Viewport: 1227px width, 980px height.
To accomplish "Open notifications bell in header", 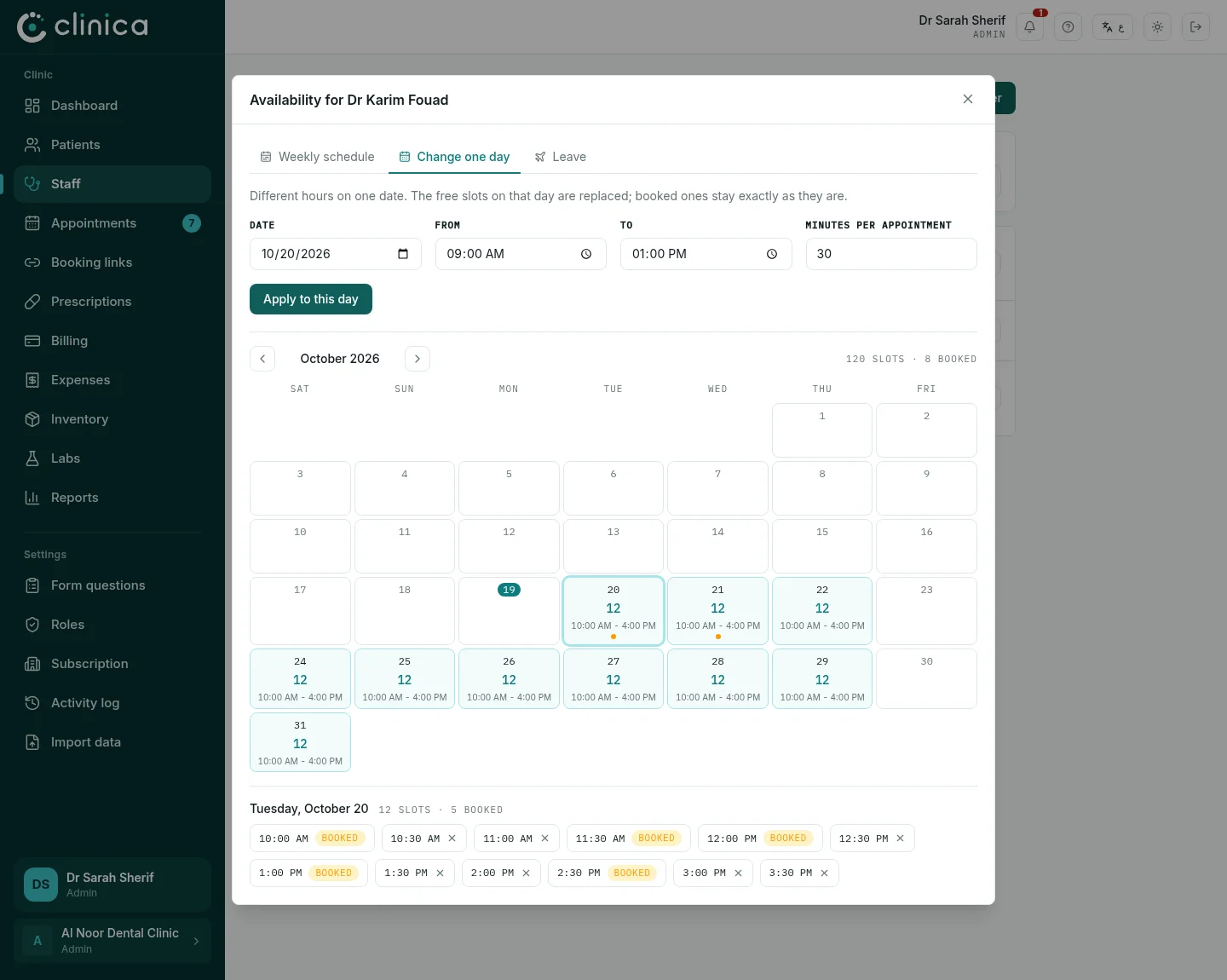I will pyautogui.click(x=1029, y=27).
